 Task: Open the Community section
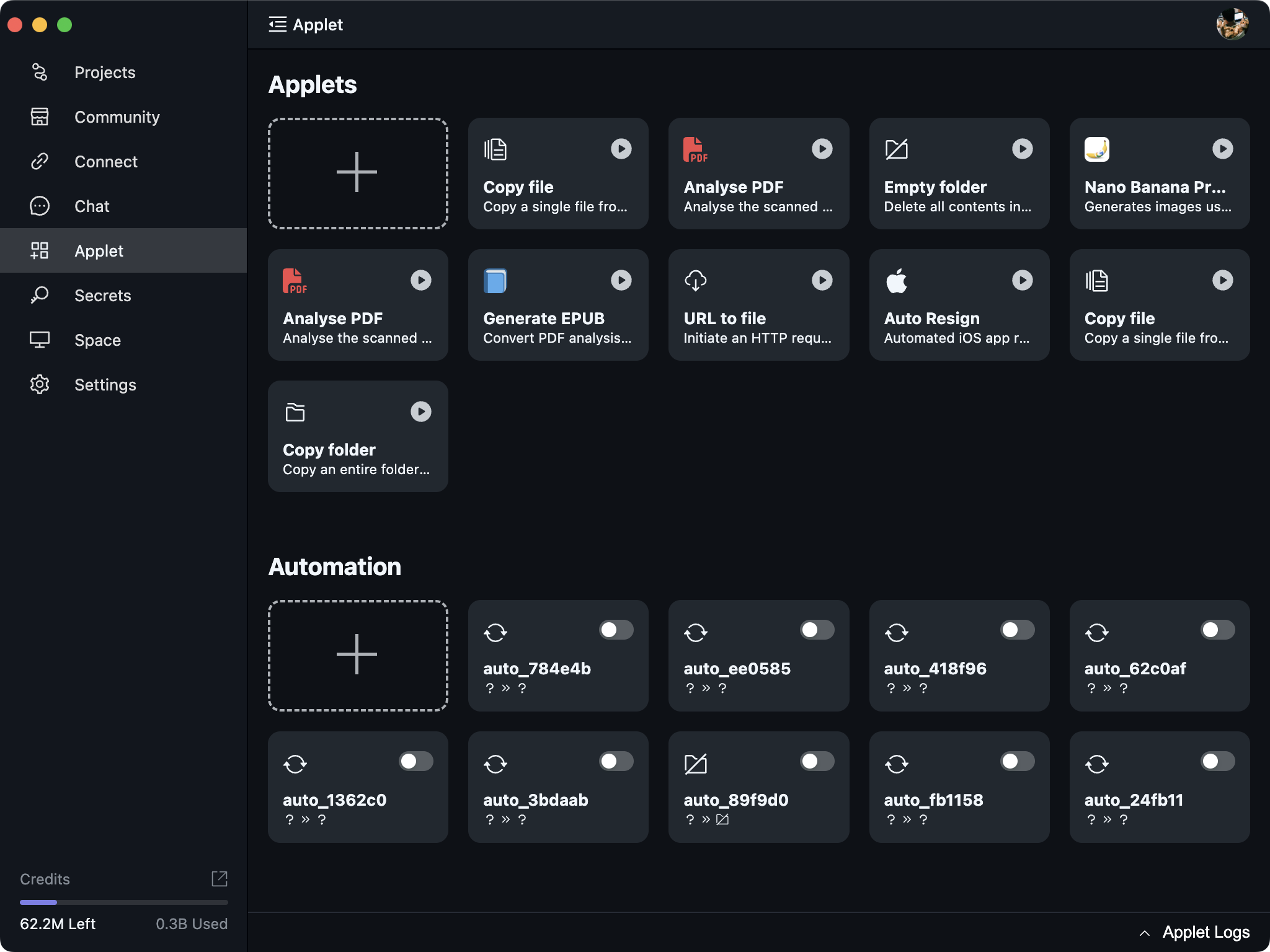[117, 117]
